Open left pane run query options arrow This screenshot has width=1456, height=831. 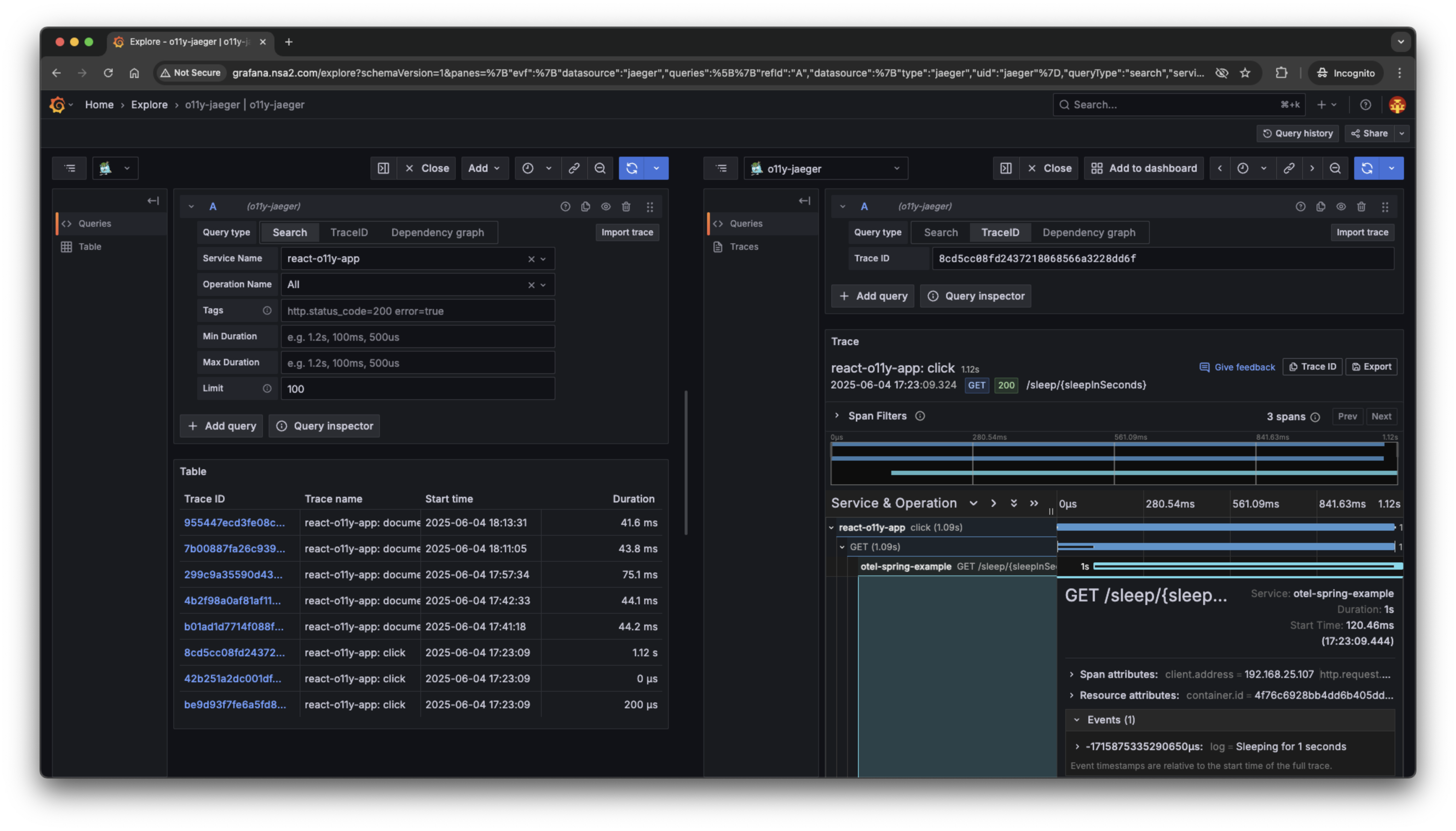[656, 168]
